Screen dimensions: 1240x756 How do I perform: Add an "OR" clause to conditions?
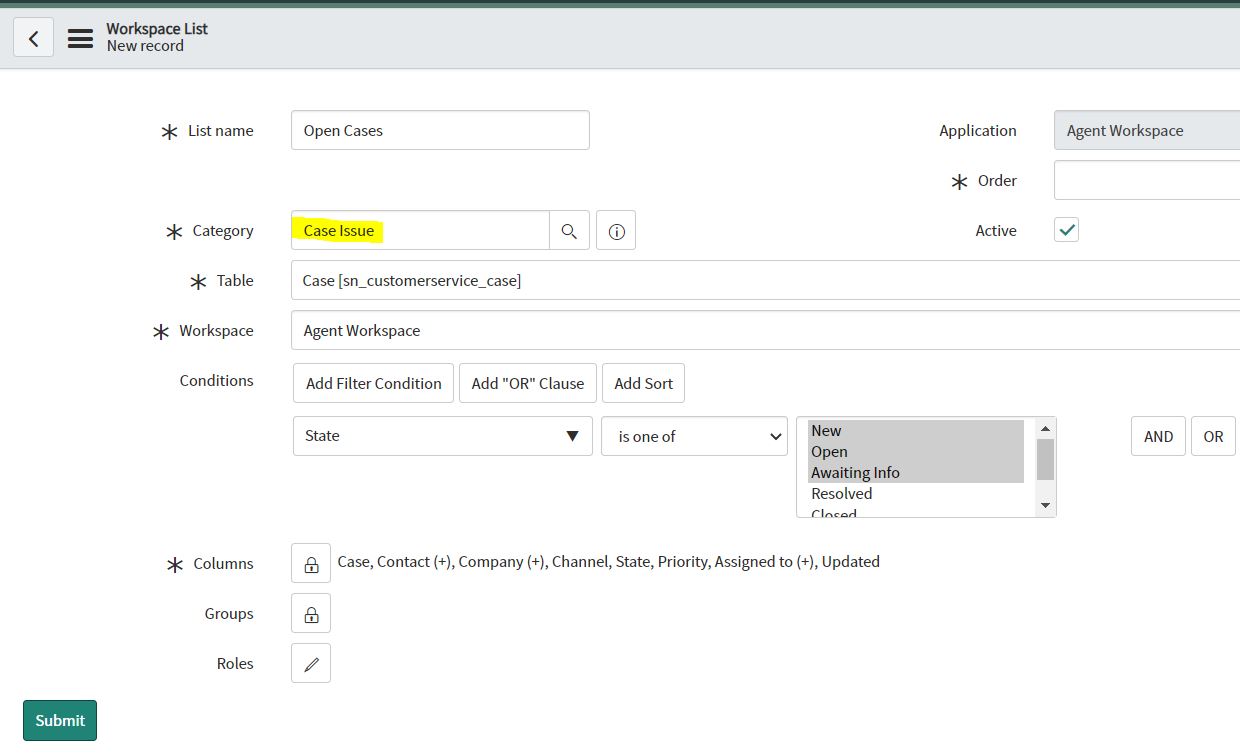[527, 383]
